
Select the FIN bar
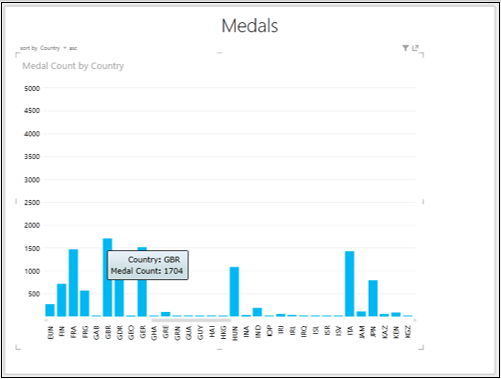[62, 300]
